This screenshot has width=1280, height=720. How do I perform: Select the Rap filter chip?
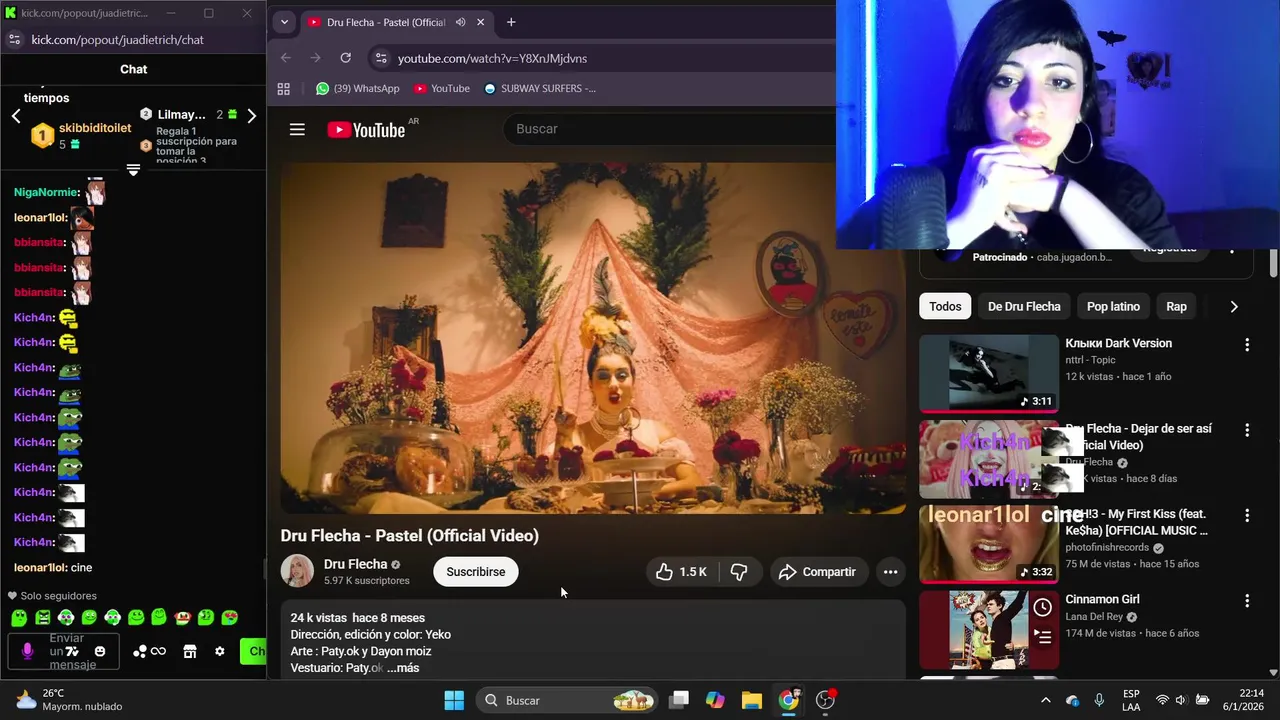pos(1176,307)
